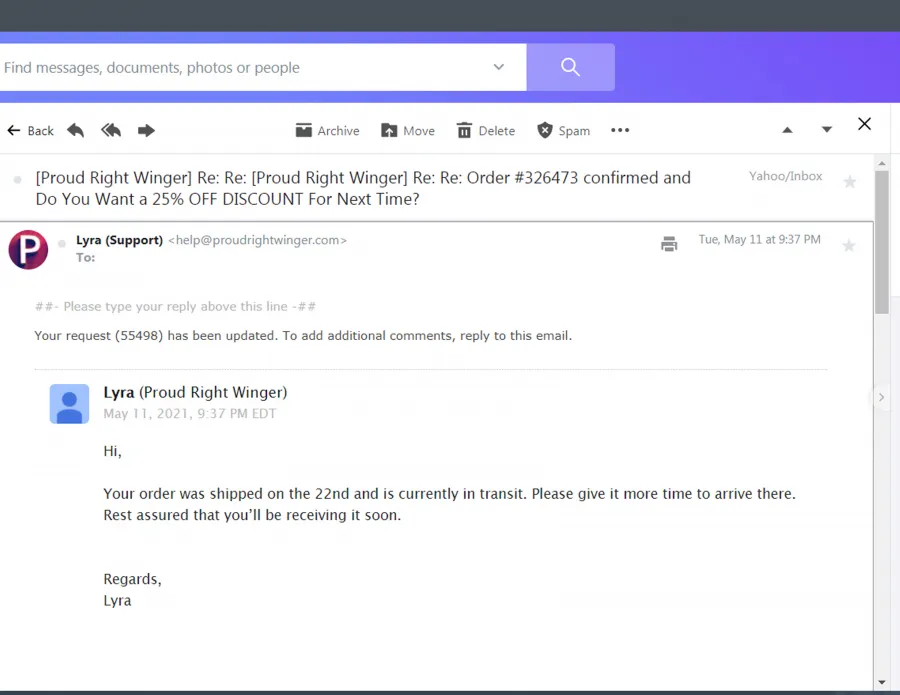Expand the right side panel chevron

coord(881,397)
